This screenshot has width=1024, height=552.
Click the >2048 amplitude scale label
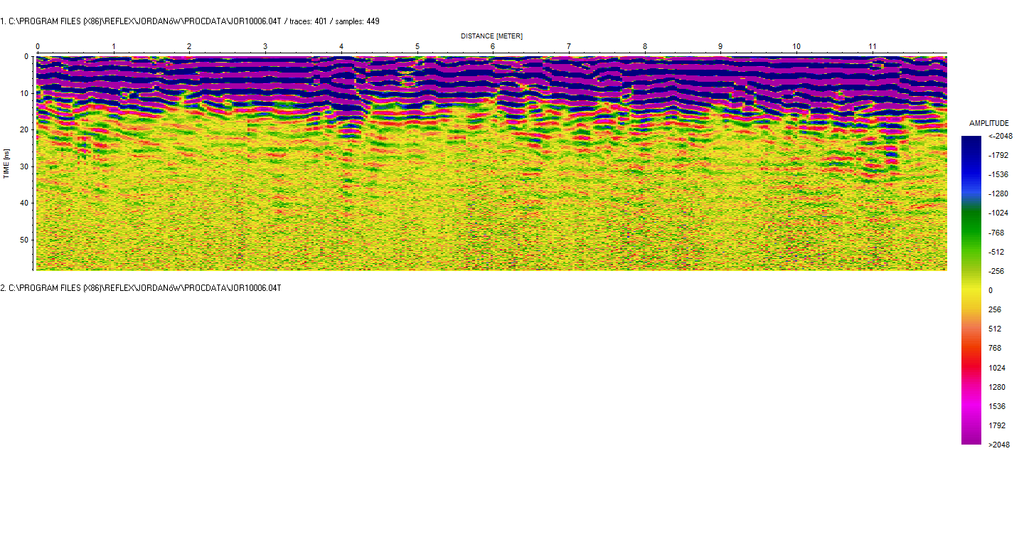coord(997,445)
